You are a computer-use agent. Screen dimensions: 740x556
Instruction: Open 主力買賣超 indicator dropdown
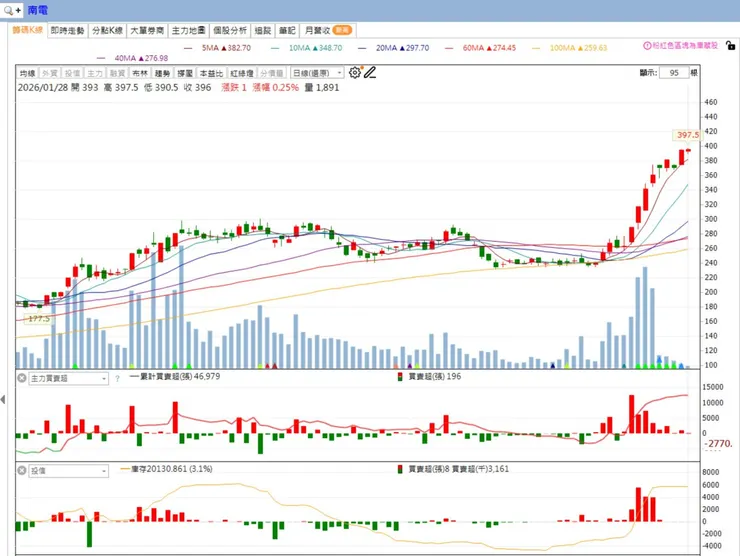69,379
